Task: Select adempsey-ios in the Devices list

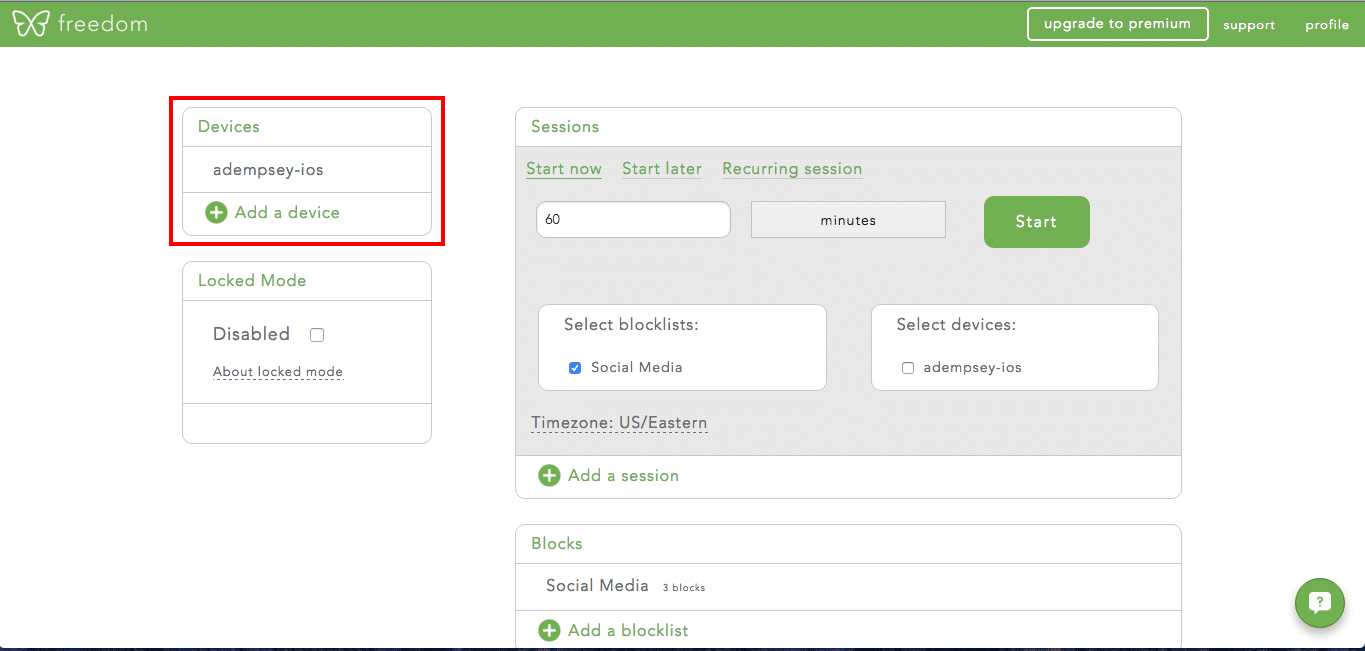Action: click(307, 170)
